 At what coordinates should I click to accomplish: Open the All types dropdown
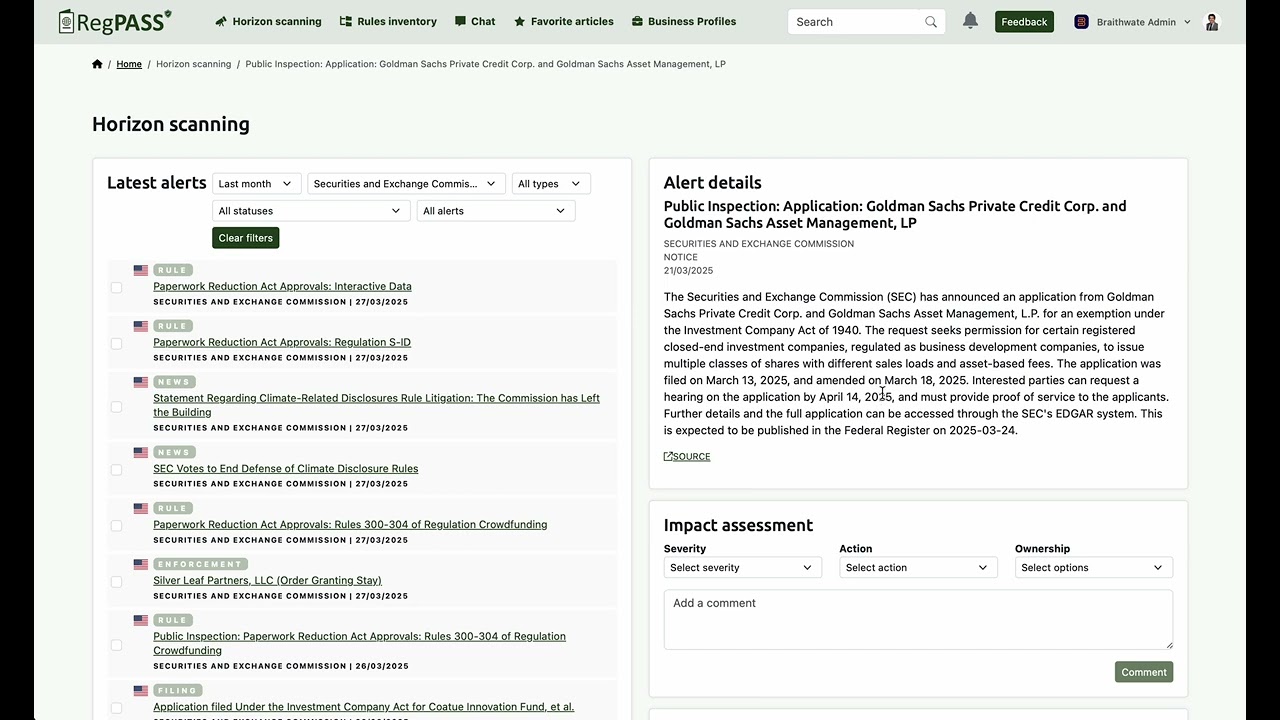point(551,184)
